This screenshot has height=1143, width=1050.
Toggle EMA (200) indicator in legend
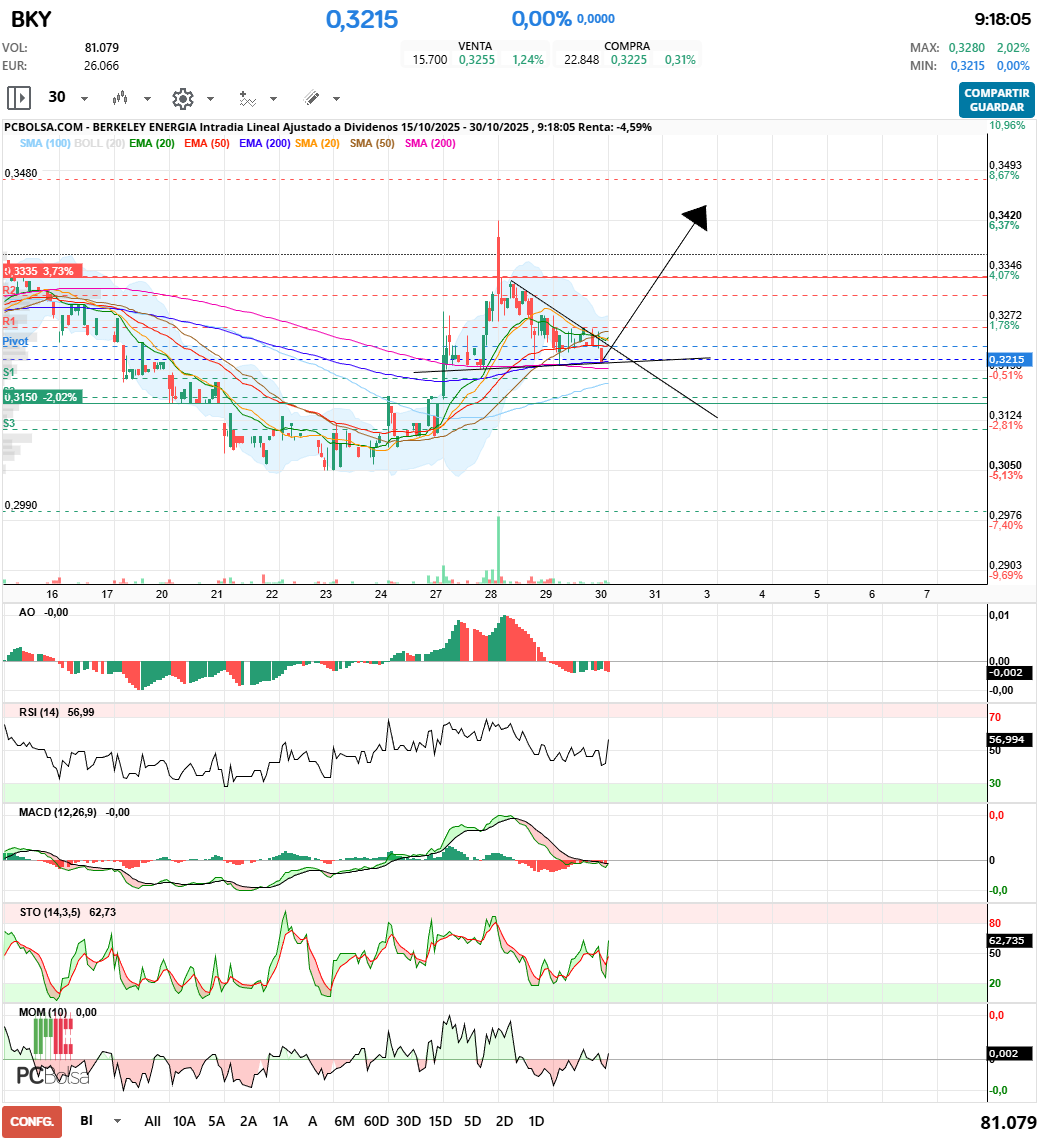point(265,144)
